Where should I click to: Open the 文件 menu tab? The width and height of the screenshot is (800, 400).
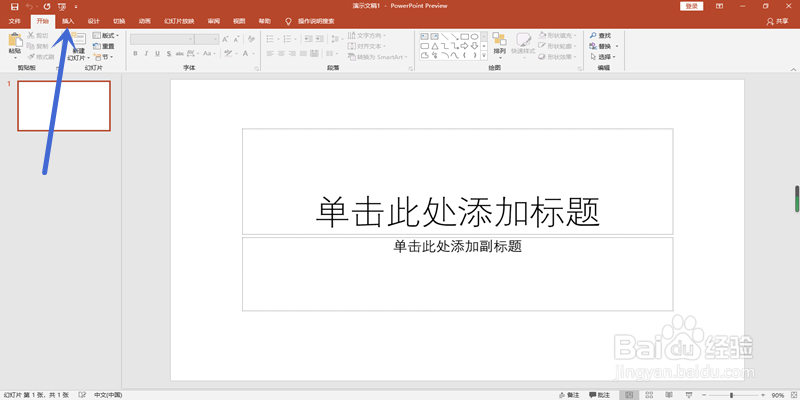click(14, 21)
